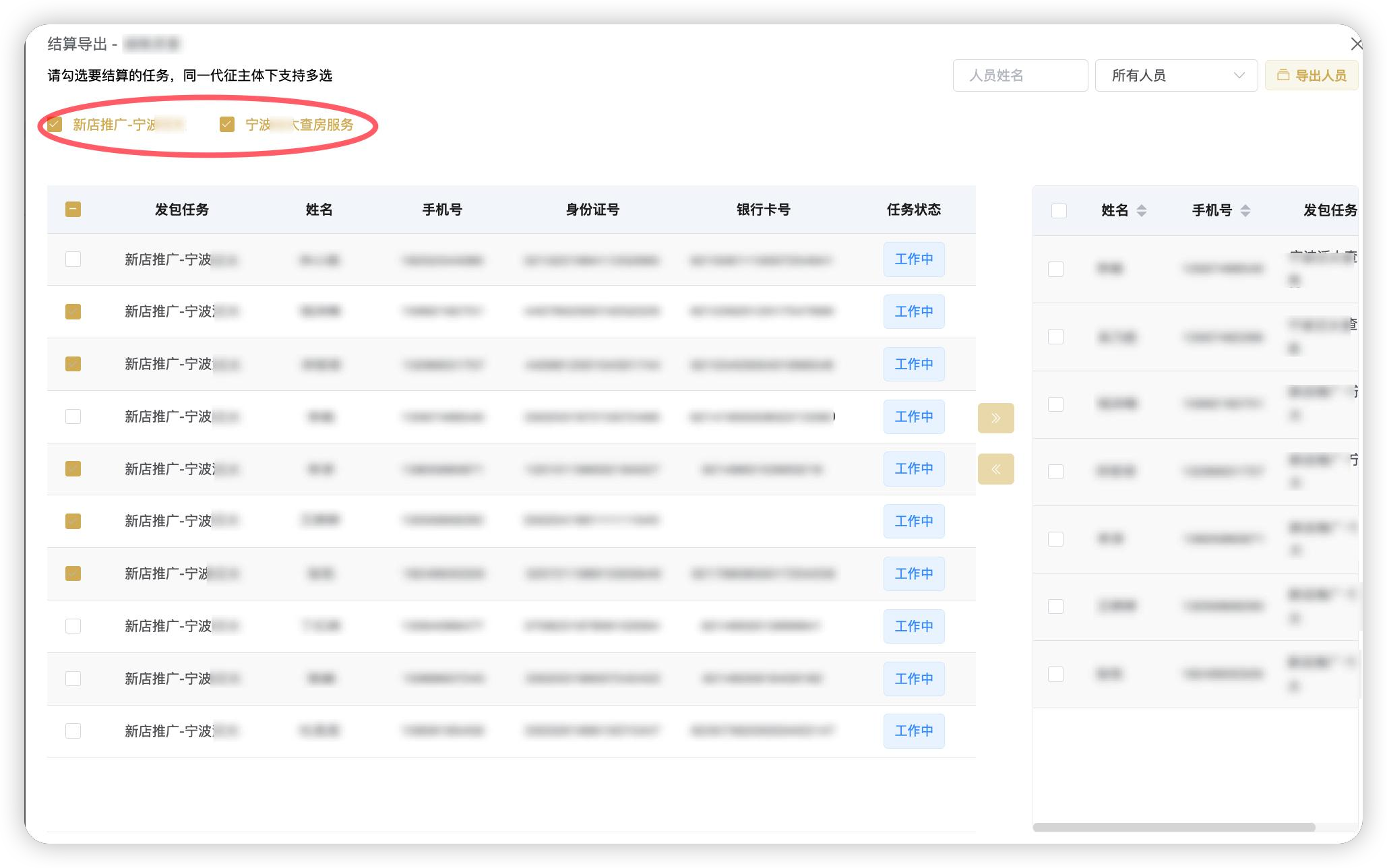1387x868 pixels.
Task: Click the 任务状态 column header
Action: click(913, 210)
